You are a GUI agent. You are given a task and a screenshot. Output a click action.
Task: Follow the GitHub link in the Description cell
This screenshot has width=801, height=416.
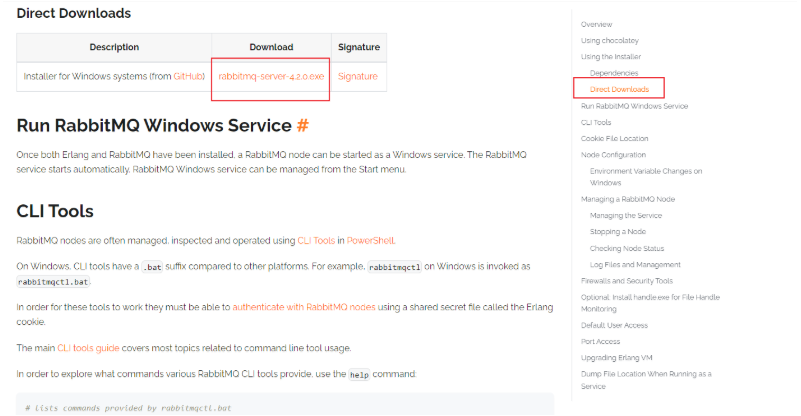[x=188, y=76]
